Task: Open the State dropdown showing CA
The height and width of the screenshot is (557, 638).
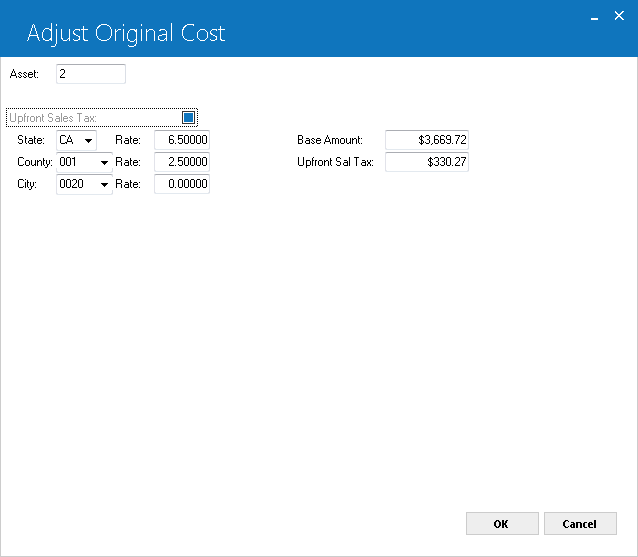Action: click(x=76, y=140)
